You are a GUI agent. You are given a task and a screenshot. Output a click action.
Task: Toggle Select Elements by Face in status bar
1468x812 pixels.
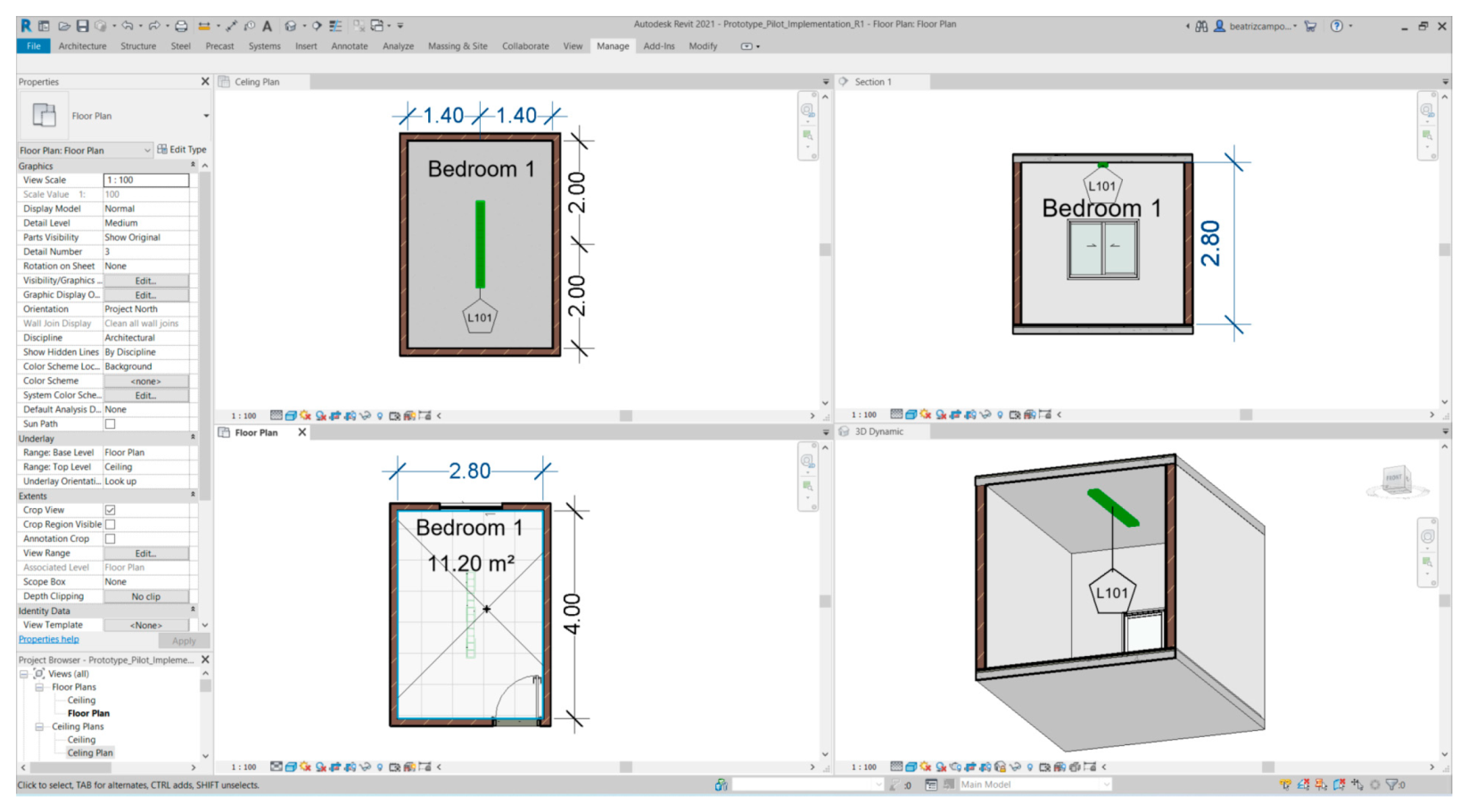click(x=1339, y=785)
